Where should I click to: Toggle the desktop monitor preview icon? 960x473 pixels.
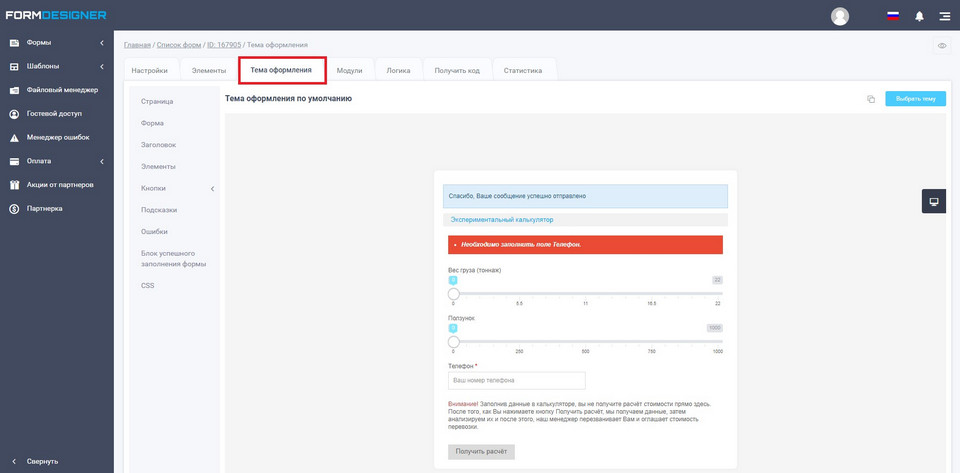934,201
